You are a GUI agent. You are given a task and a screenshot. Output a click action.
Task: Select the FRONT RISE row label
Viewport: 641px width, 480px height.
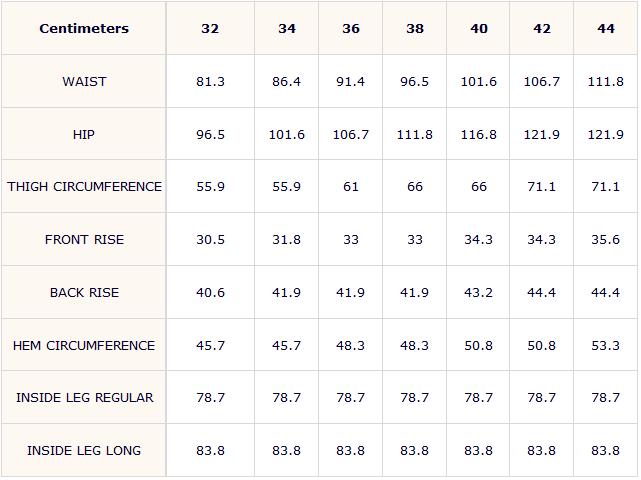tap(84, 240)
